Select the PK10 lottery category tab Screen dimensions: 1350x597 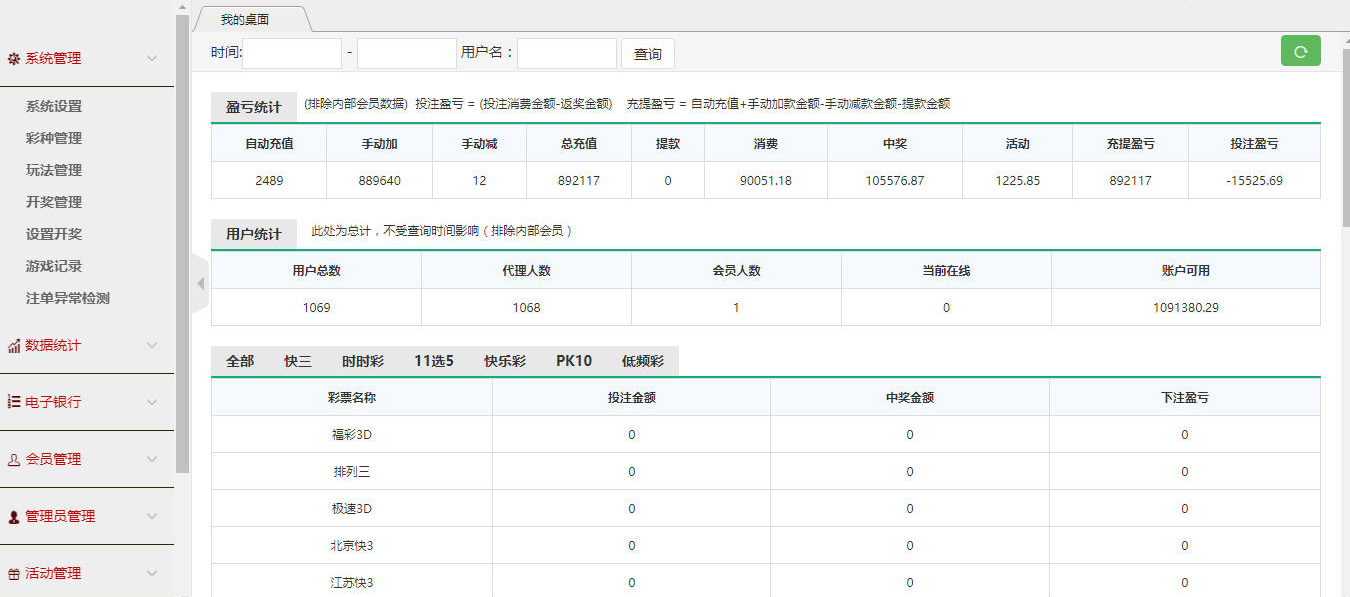574,361
